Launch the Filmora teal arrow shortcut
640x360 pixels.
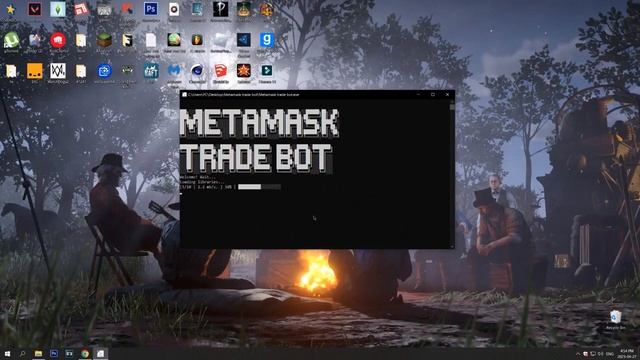tap(267, 71)
